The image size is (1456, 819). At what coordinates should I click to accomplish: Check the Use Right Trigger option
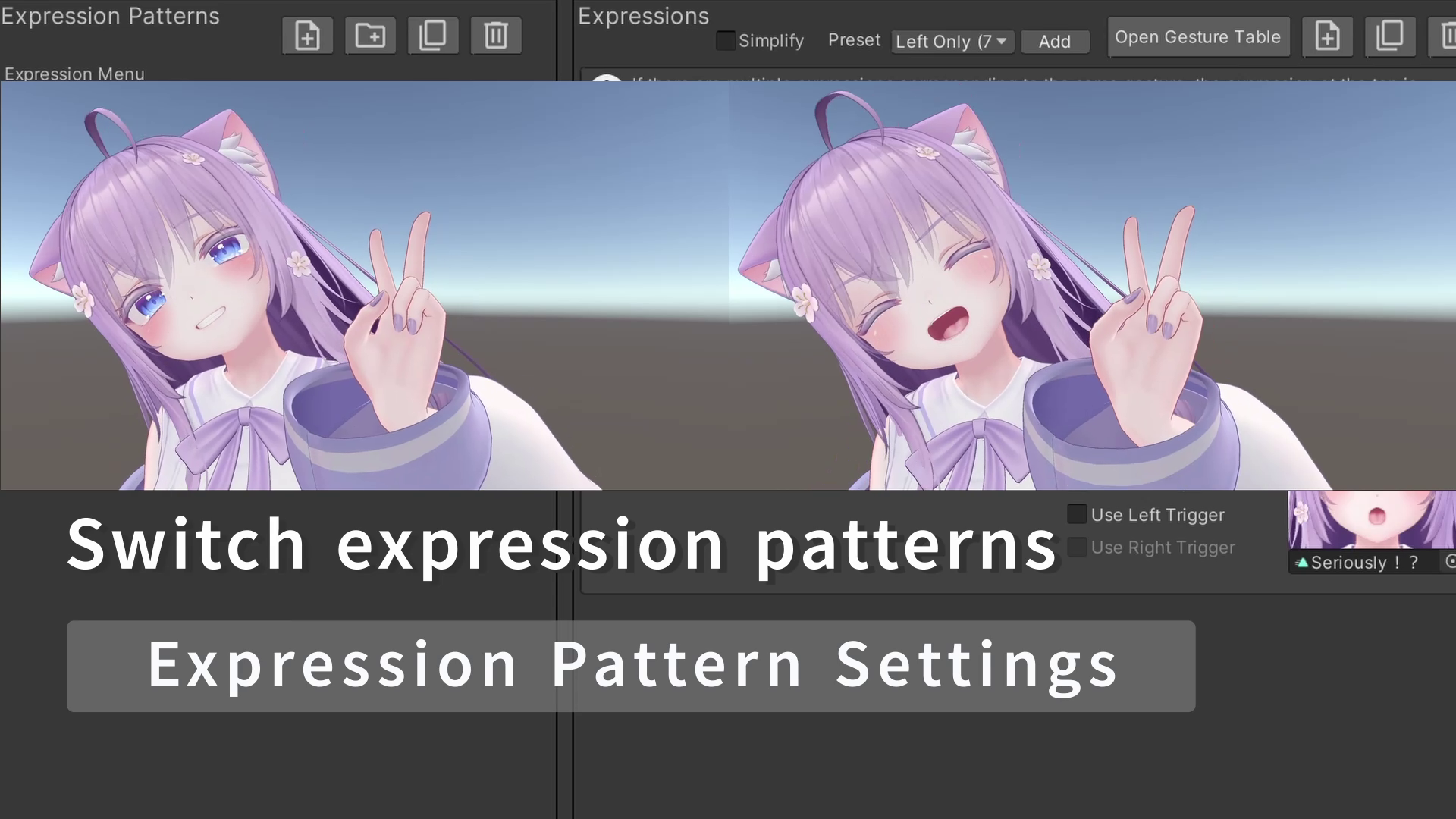tap(1077, 547)
